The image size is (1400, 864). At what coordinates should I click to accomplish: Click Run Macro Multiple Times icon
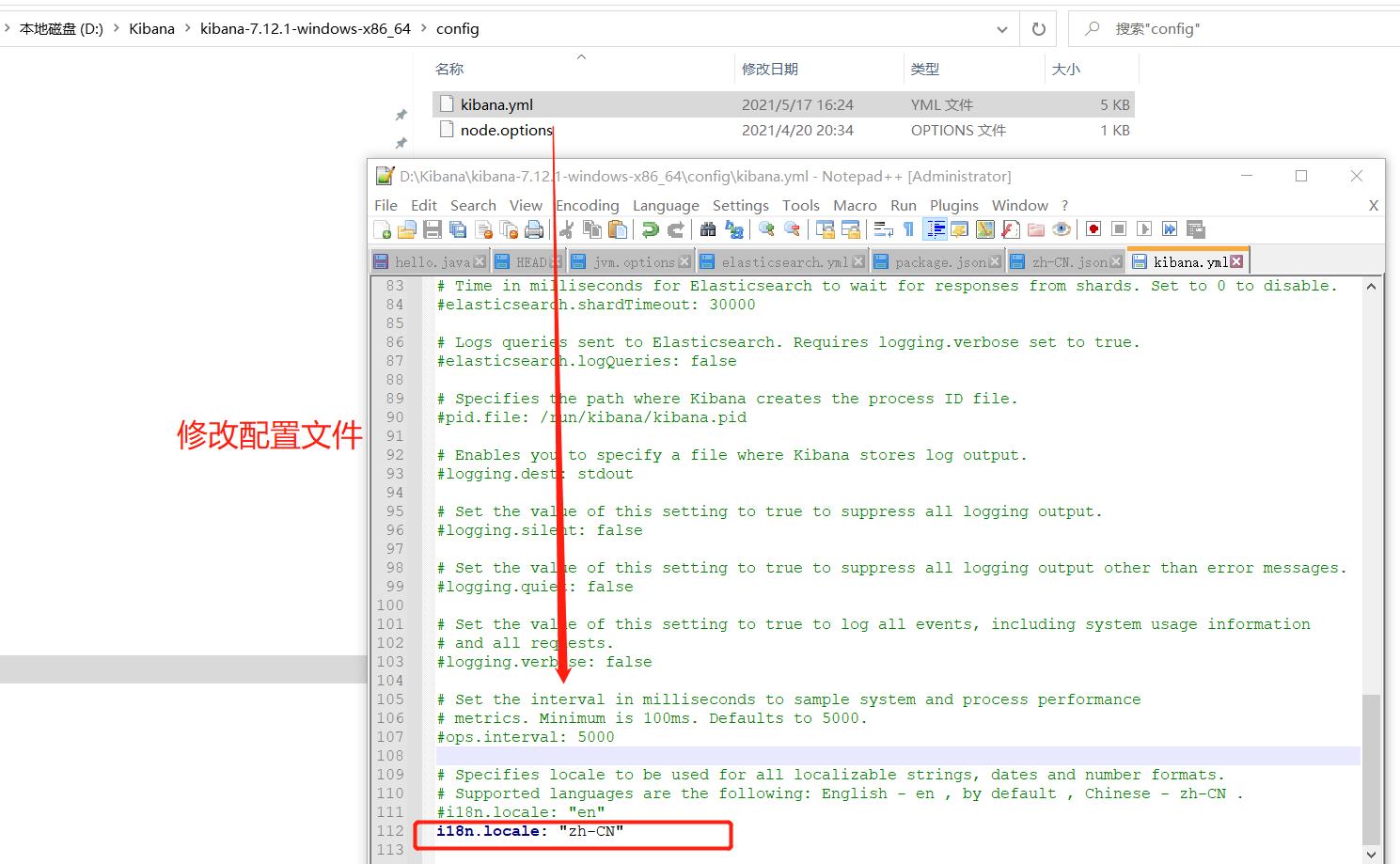tap(1170, 229)
